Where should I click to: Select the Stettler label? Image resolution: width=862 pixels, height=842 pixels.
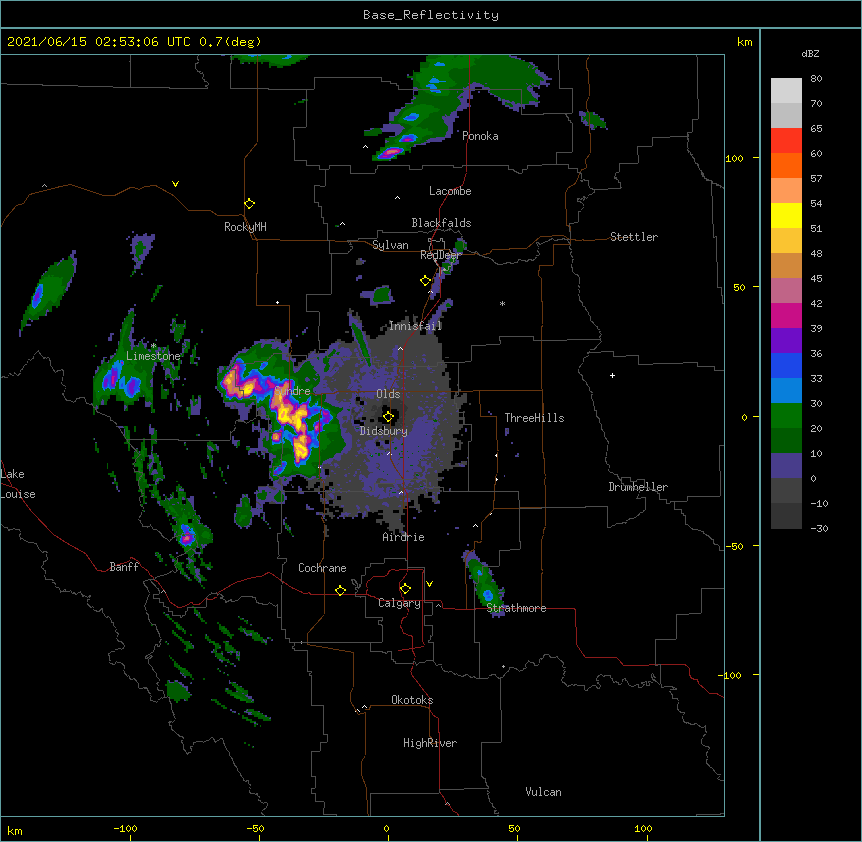point(634,237)
